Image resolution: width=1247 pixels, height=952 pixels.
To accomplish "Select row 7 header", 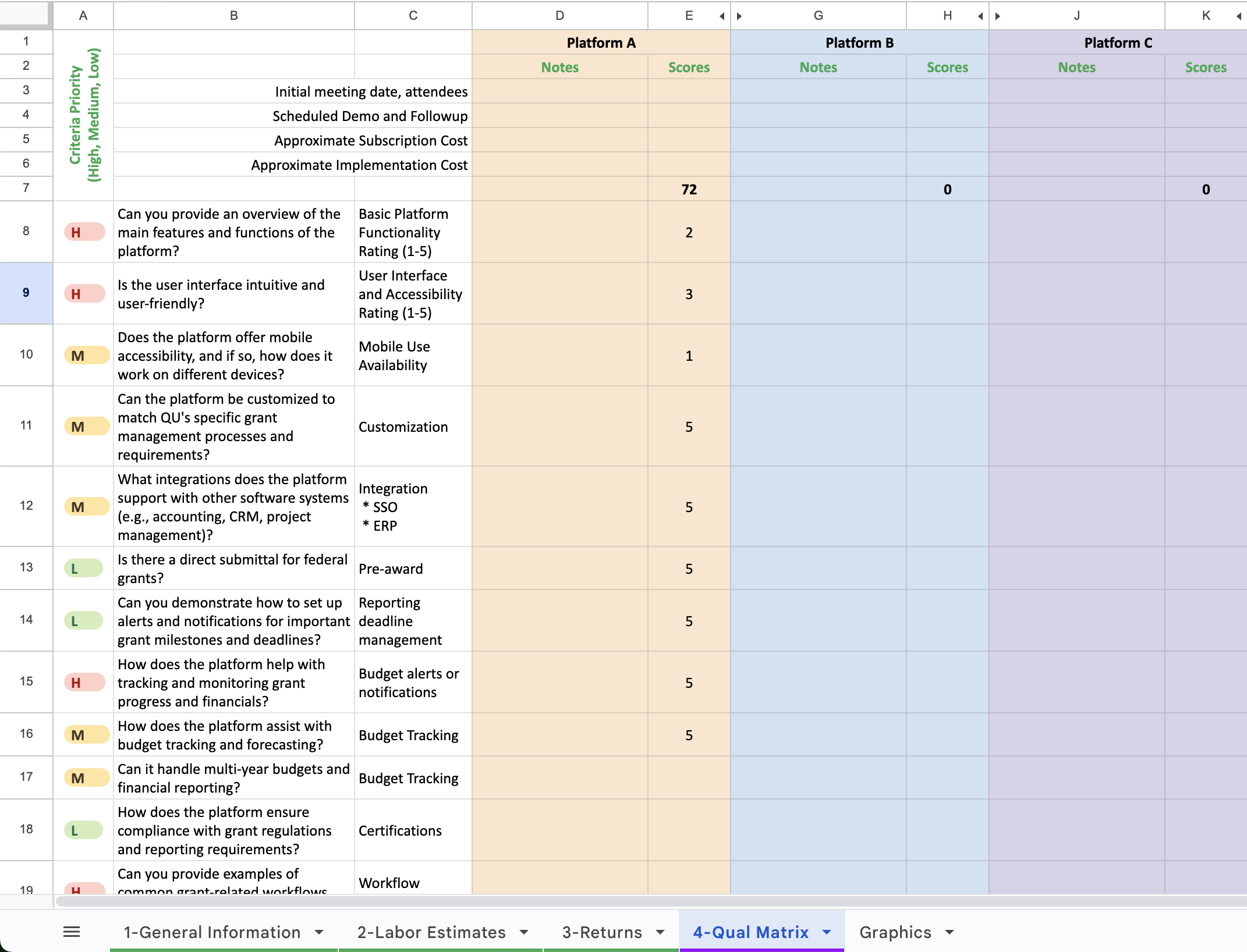I will 26,188.
